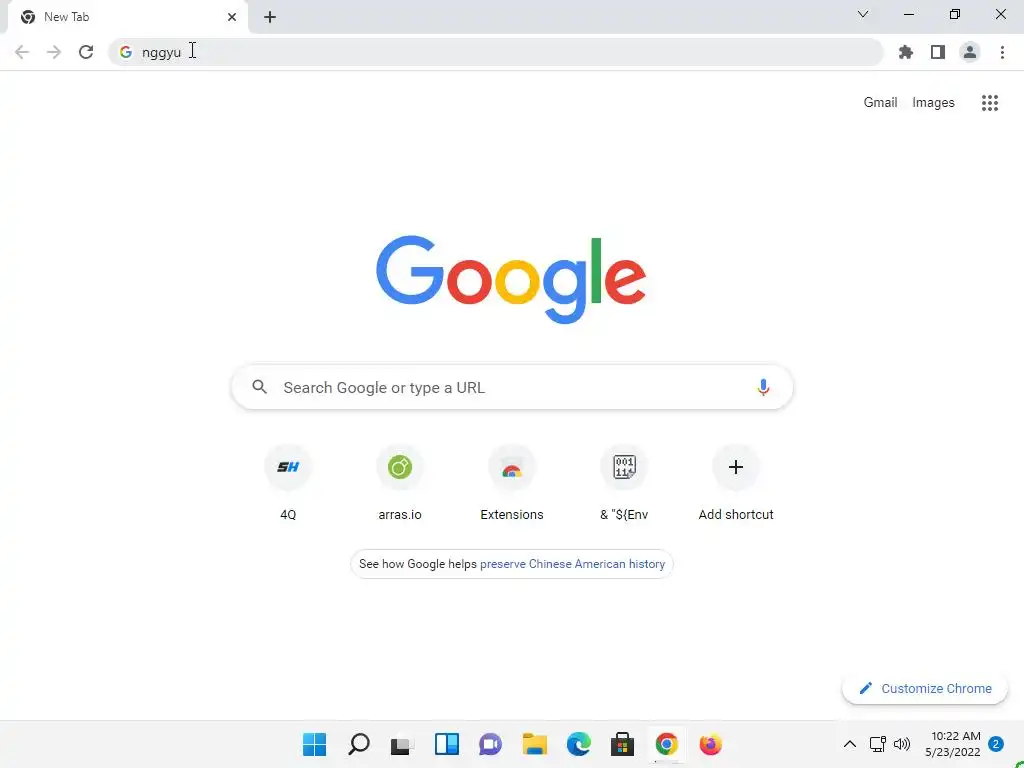
Task: Open File Explorer from the taskbar
Action: [535, 744]
